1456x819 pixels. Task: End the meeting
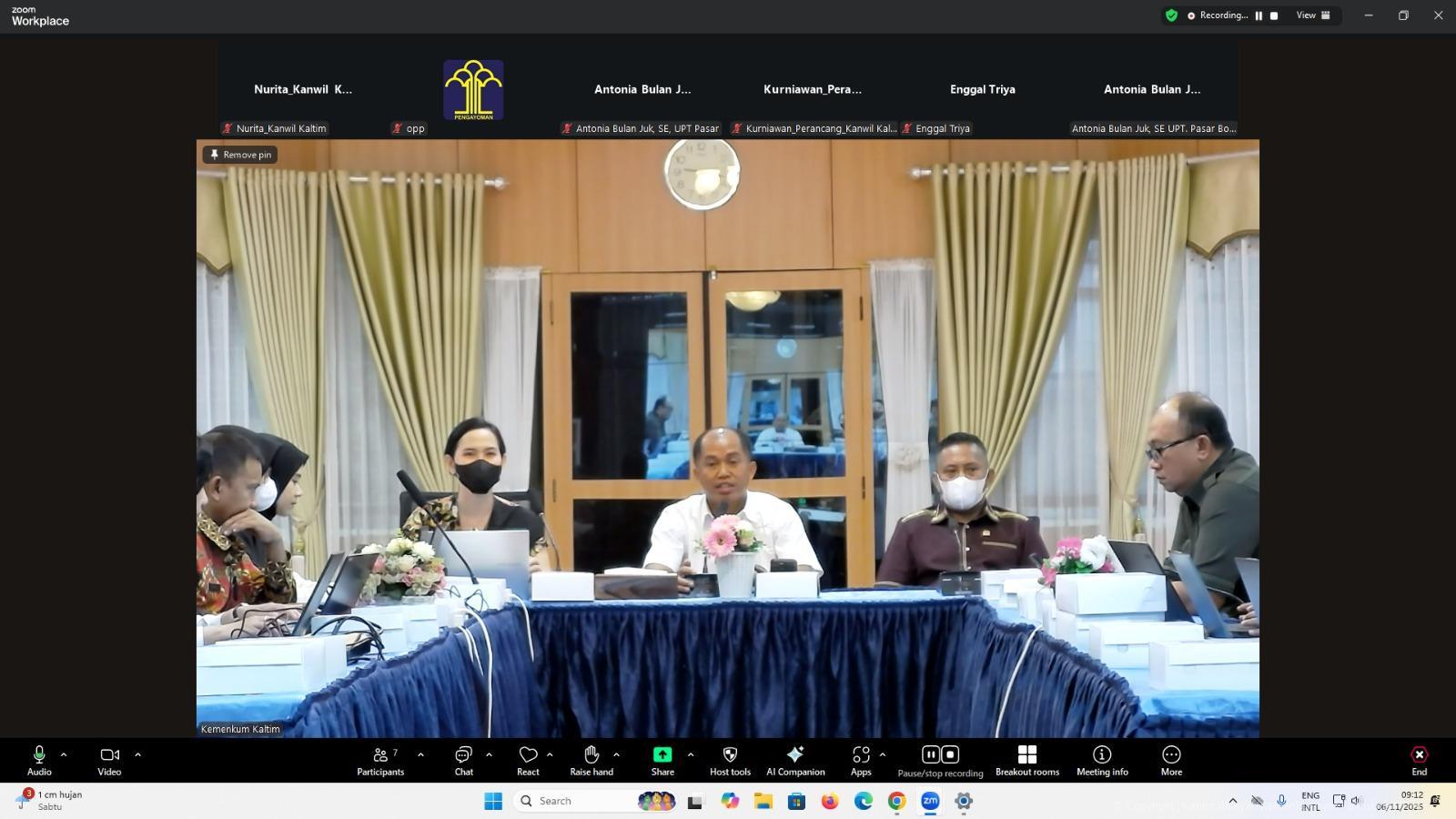(1419, 761)
